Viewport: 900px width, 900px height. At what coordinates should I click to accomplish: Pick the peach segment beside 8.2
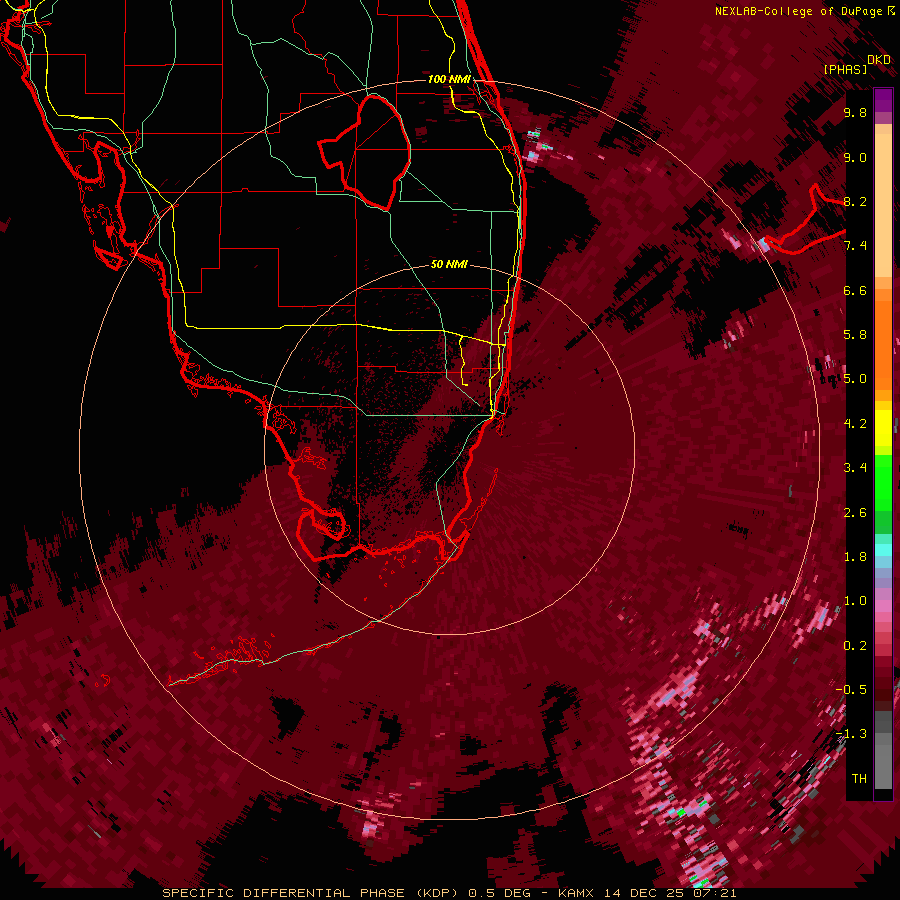[x=883, y=207]
